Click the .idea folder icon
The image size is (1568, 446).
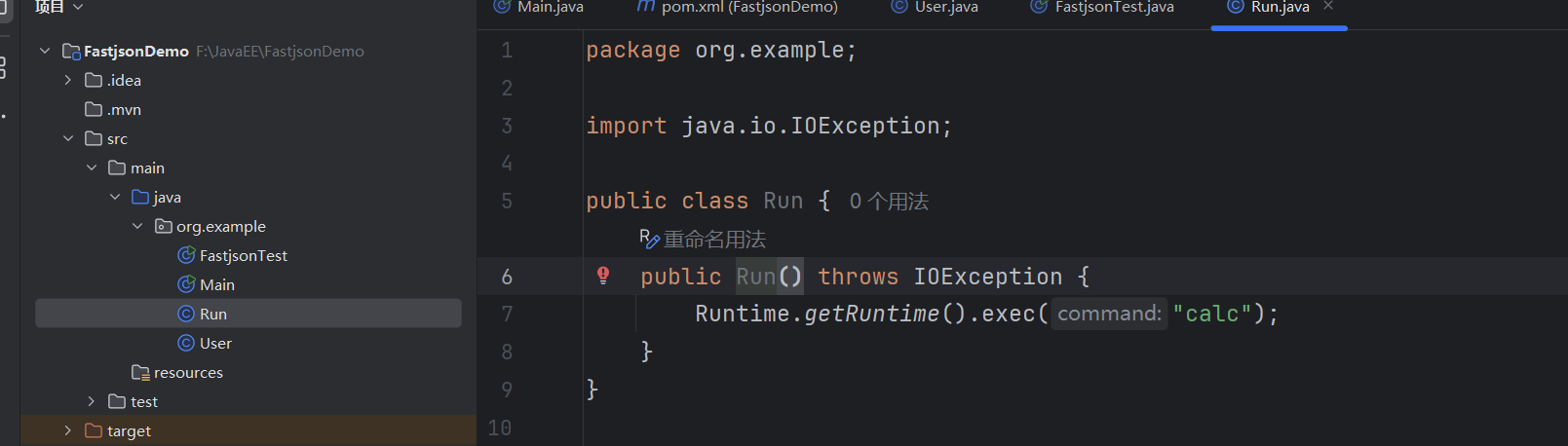point(94,80)
